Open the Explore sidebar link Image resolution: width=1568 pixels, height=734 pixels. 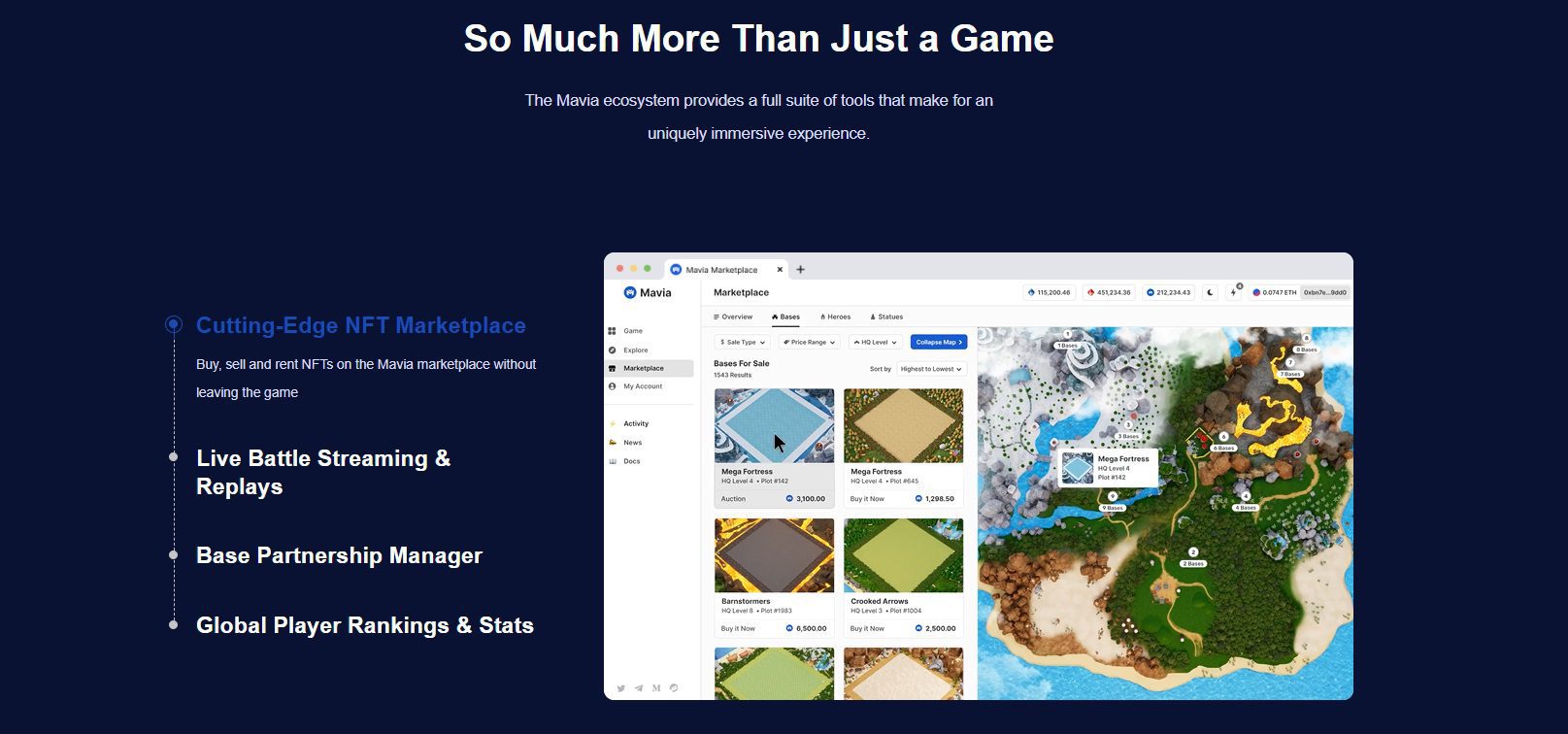click(x=636, y=350)
